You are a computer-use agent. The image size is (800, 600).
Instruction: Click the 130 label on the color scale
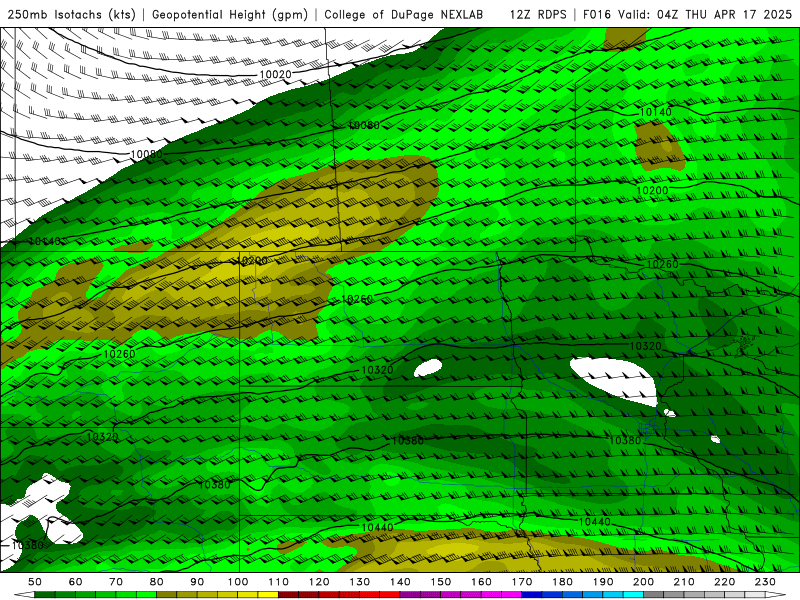click(x=359, y=582)
